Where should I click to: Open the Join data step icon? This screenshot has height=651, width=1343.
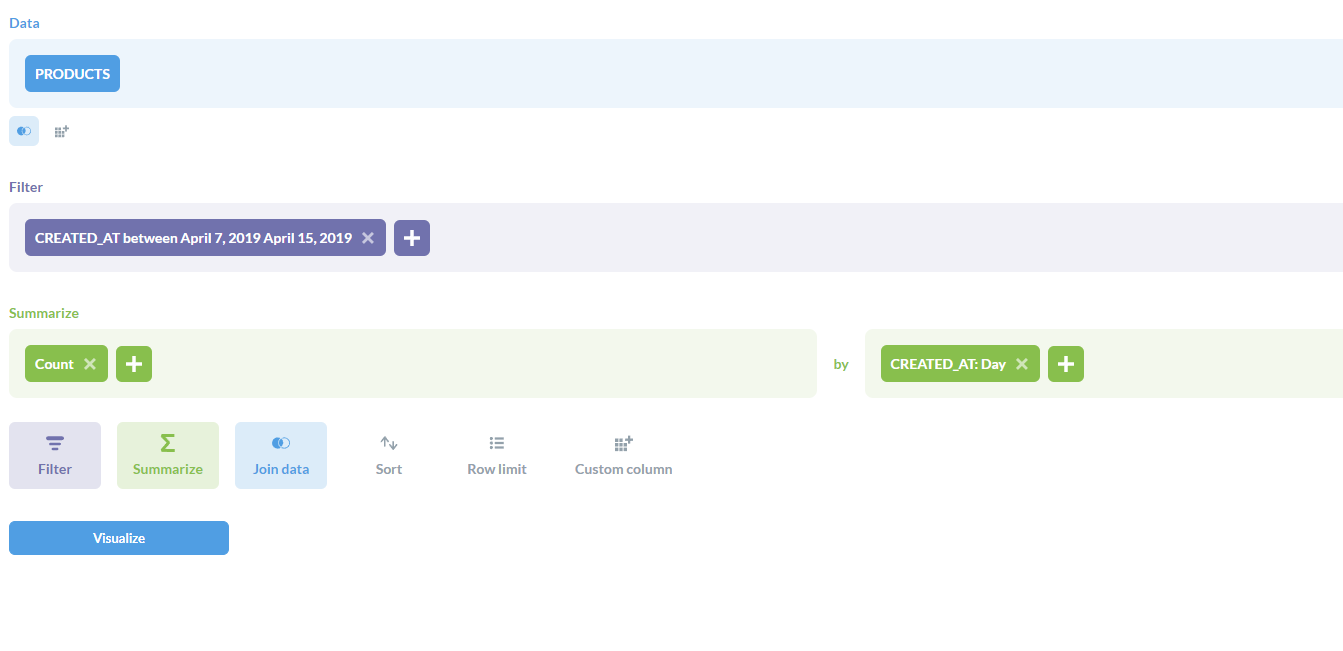[x=280, y=454]
